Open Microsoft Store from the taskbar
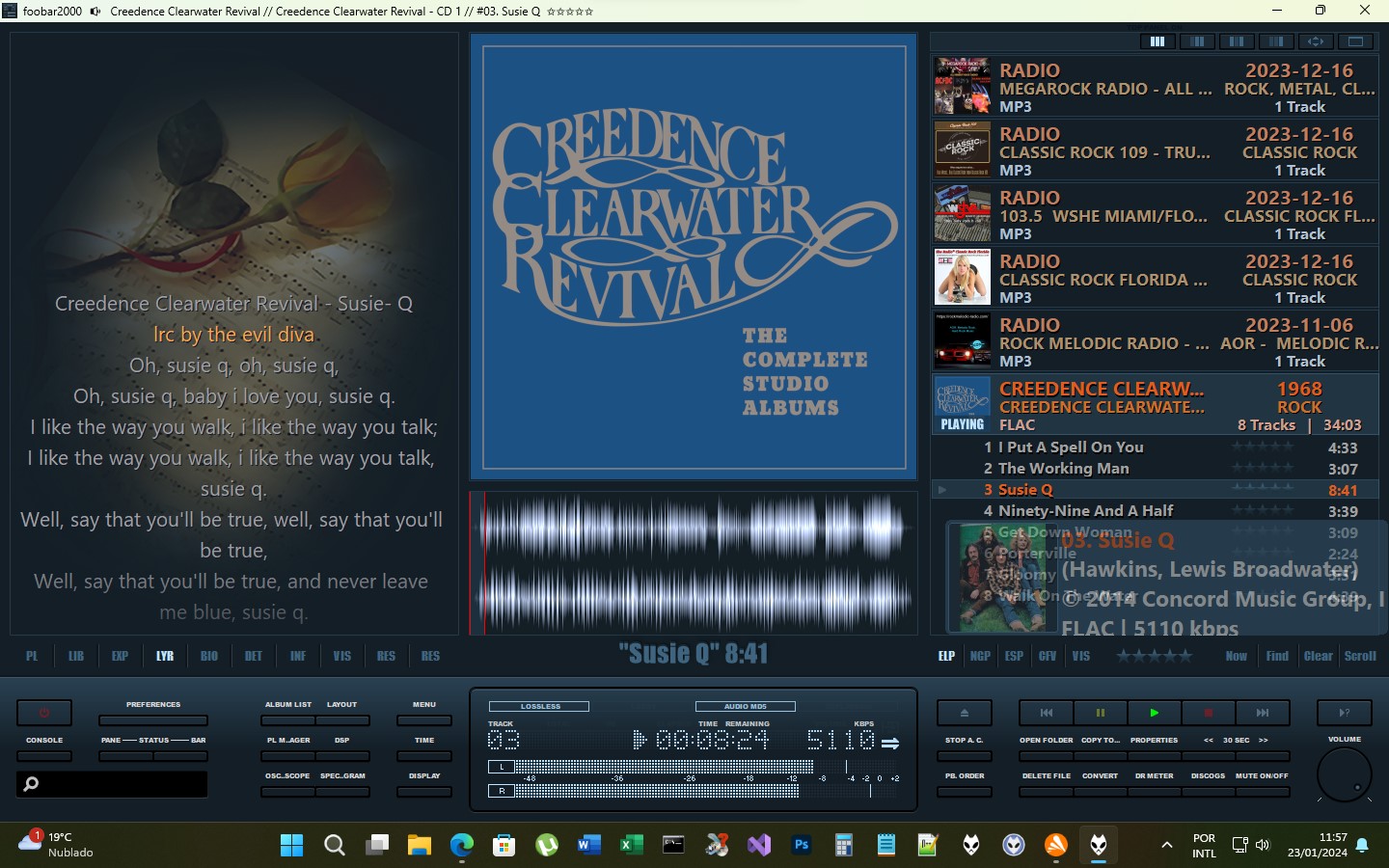Image resolution: width=1389 pixels, height=868 pixels. (x=504, y=846)
